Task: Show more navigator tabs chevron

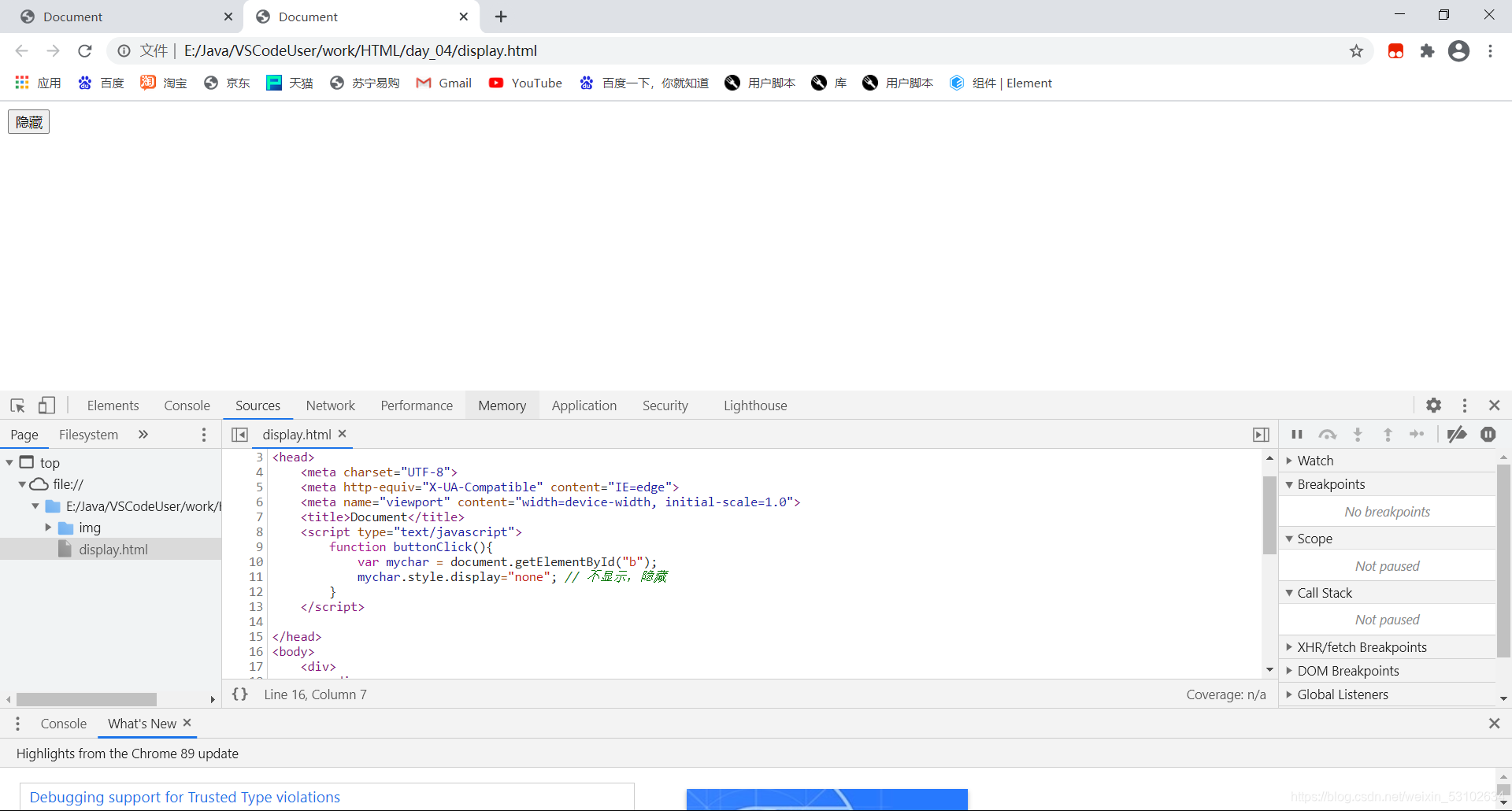Action: pos(143,435)
